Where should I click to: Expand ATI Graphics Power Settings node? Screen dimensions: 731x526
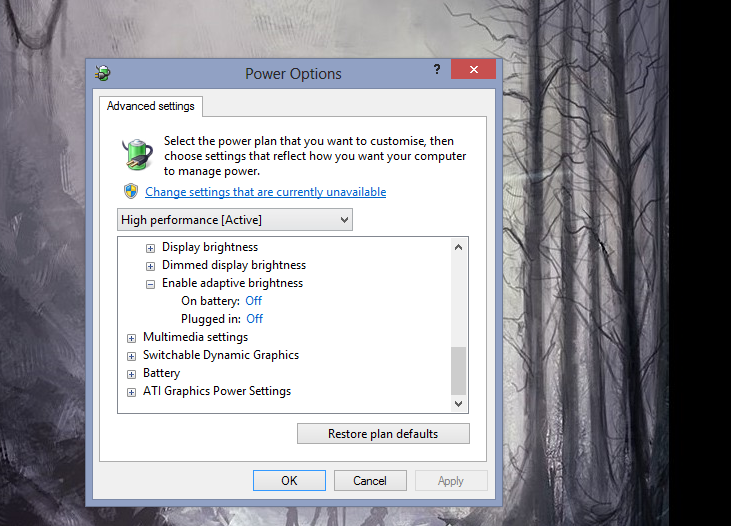pos(131,392)
